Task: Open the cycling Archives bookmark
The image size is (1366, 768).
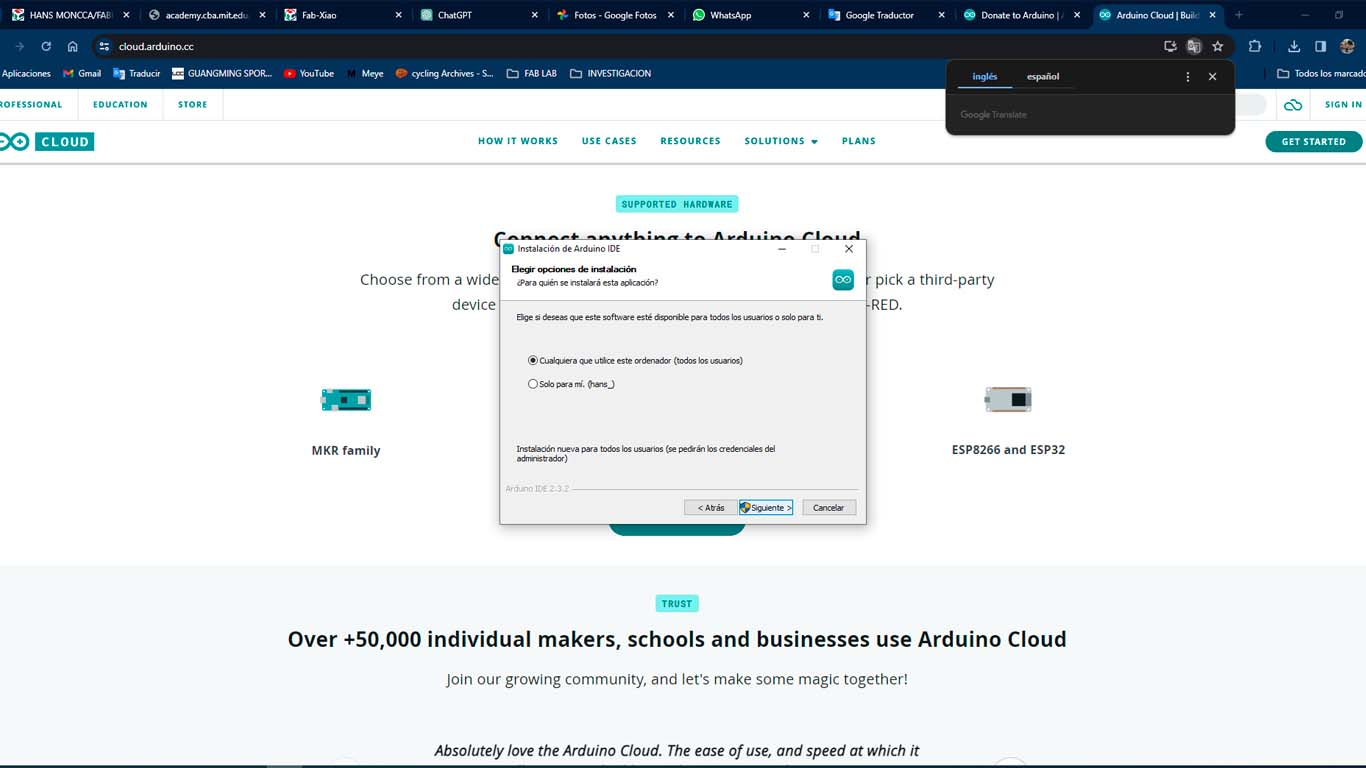Action: coord(445,73)
